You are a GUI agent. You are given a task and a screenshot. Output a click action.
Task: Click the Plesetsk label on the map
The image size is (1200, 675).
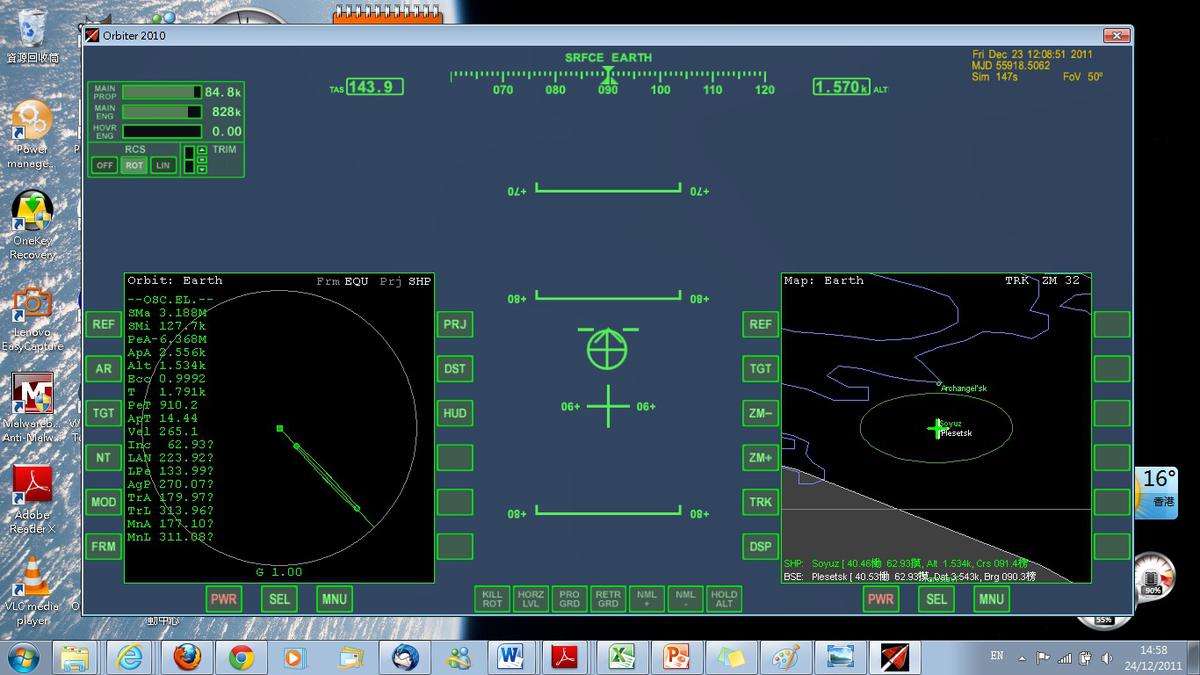(x=957, y=433)
